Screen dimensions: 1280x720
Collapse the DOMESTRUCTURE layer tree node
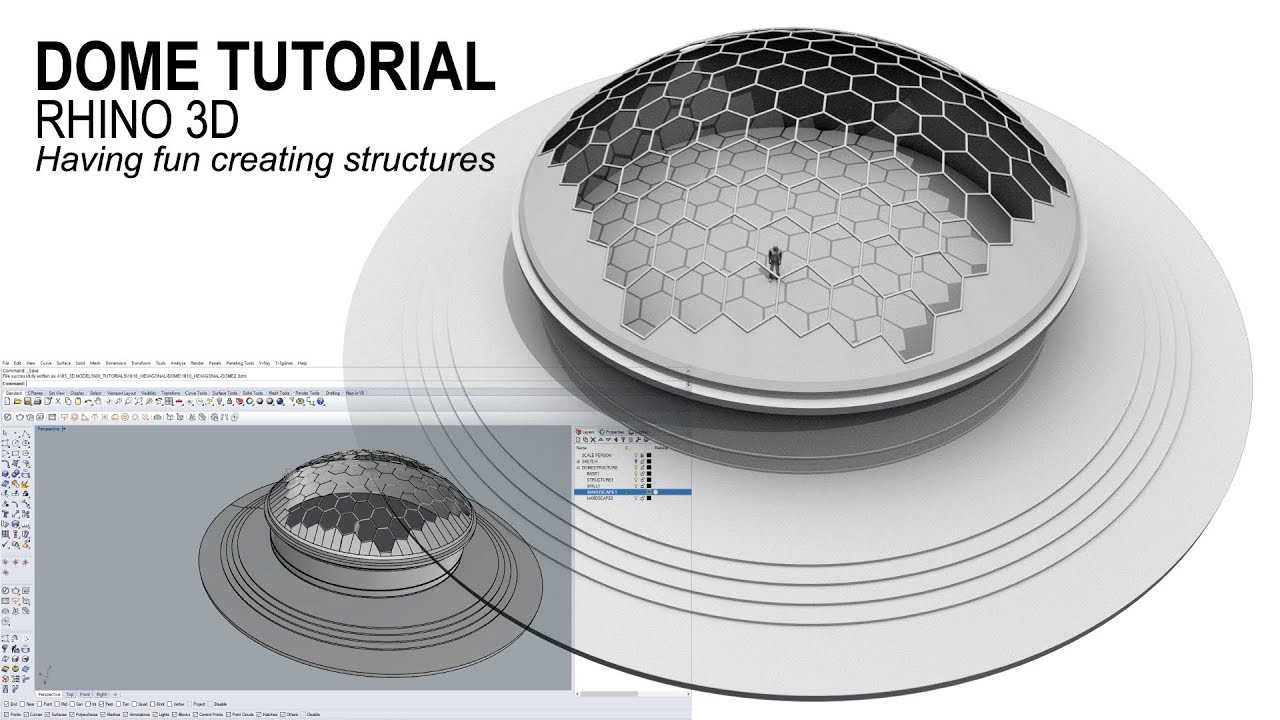(x=578, y=467)
